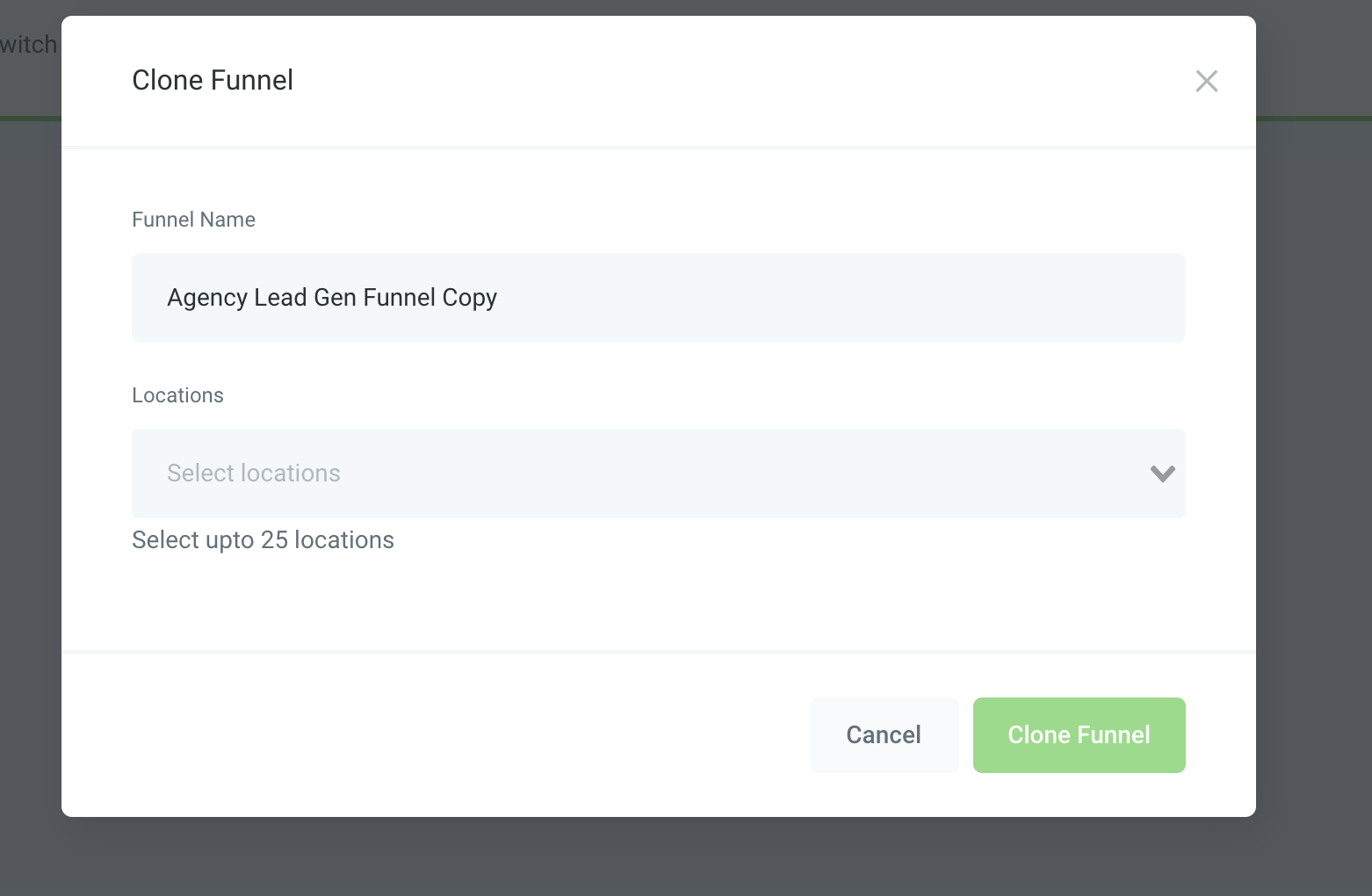The height and width of the screenshot is (896, 1372).
Task: Place cursor after 'Agency Lead Gen Funnel Copy'
Action: click(500, 298)
